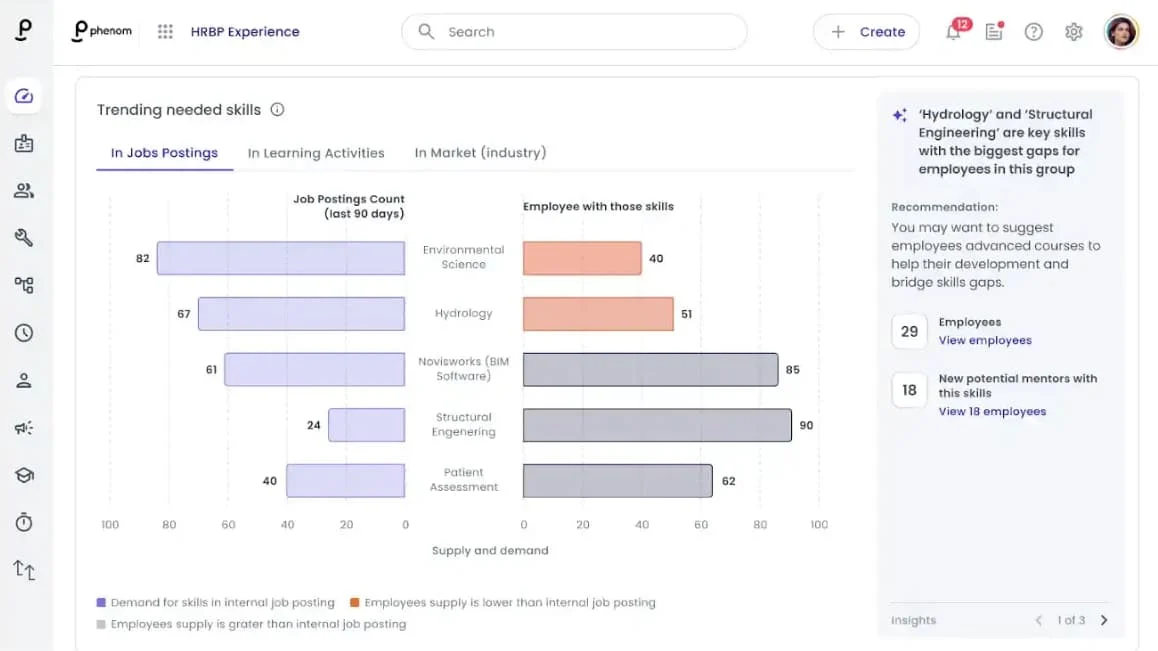
Task: Switch to In Learning Activities tab
Action: click(x=315, y=153)
